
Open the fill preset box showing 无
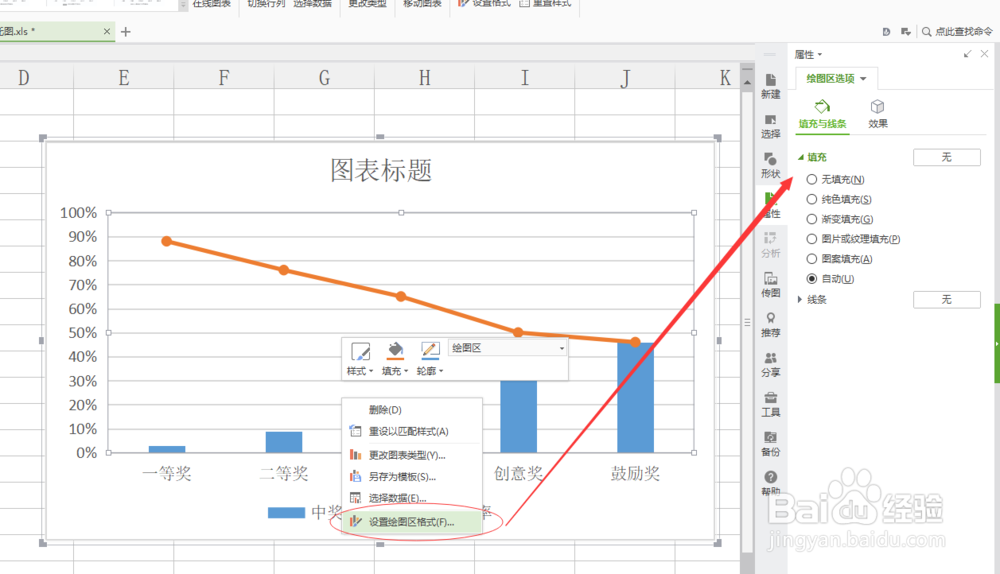[946, 157]
